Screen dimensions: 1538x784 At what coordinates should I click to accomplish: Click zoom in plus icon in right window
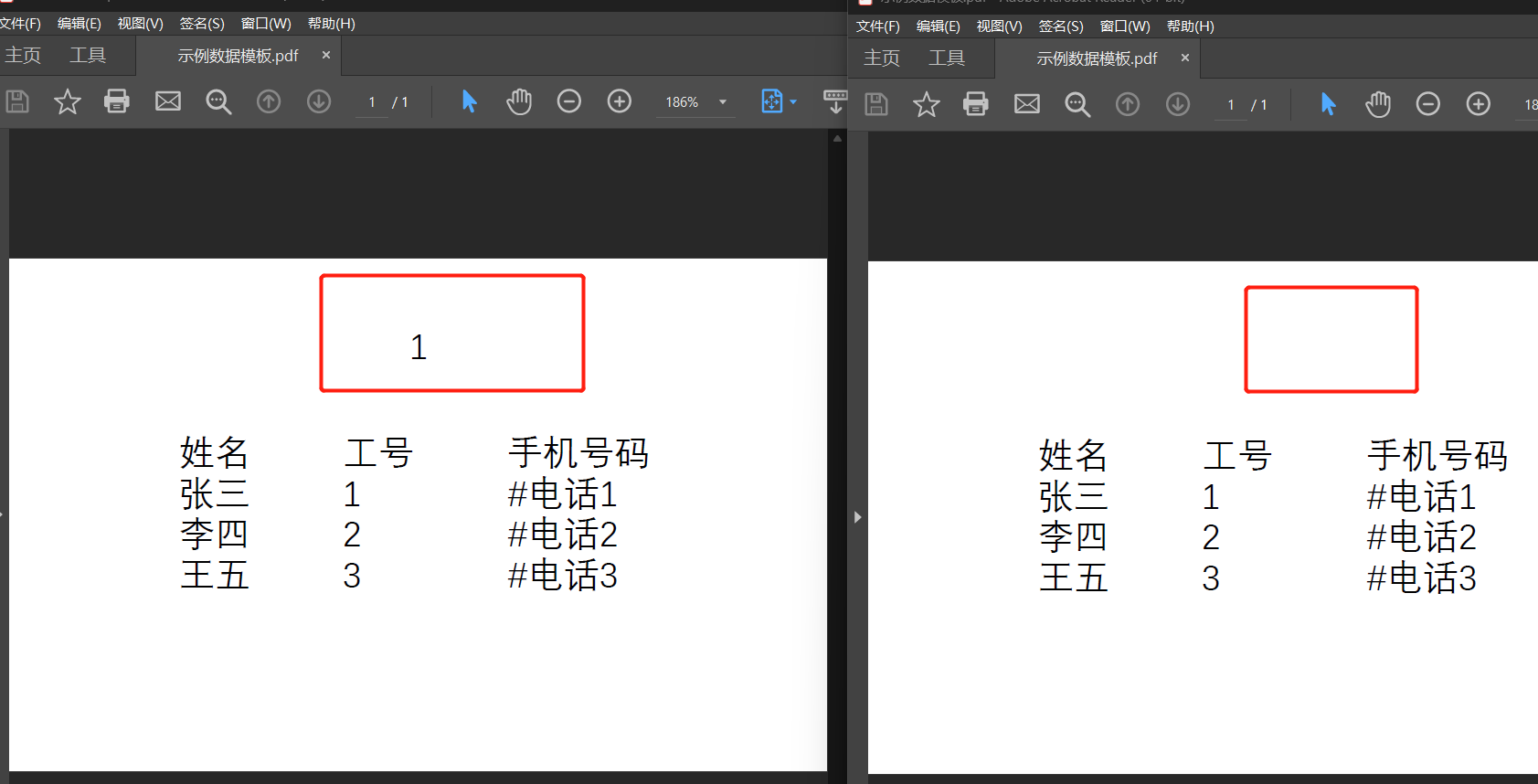point(1478,104)
